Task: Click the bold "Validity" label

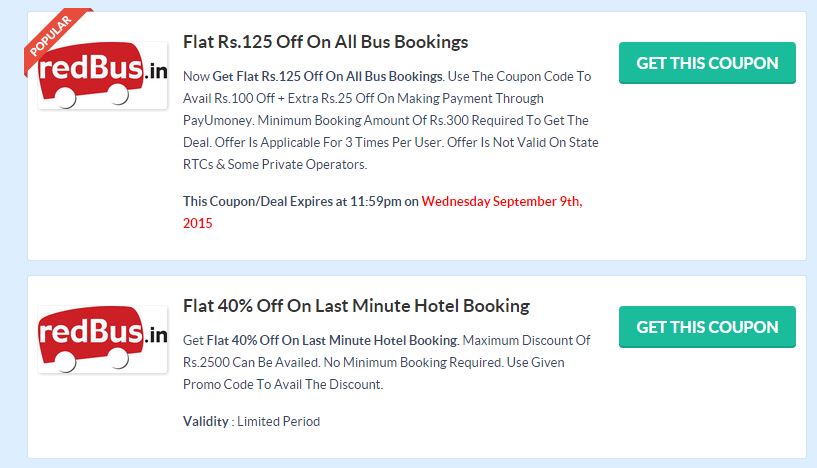Action: (205, 421)
